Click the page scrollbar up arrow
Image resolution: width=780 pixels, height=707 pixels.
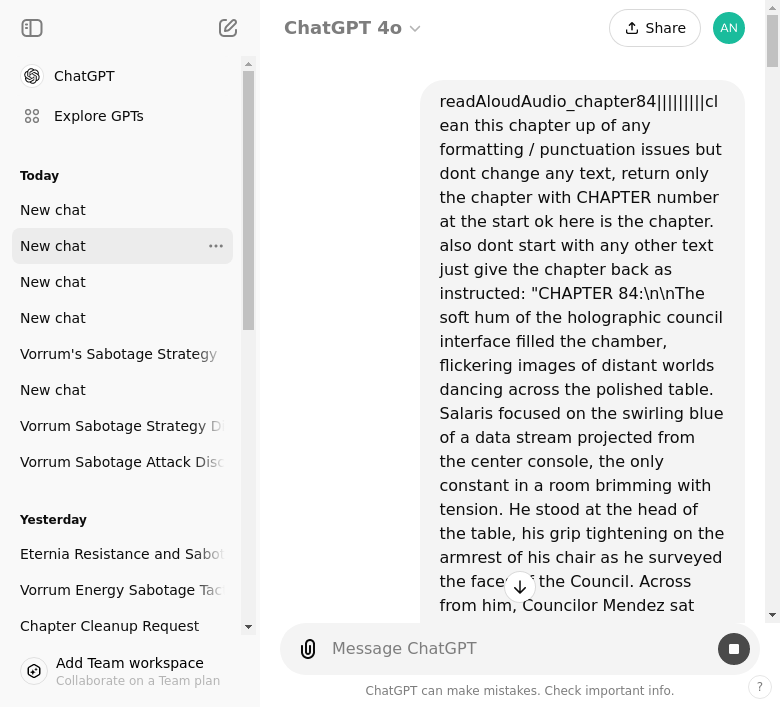[772, 7]
